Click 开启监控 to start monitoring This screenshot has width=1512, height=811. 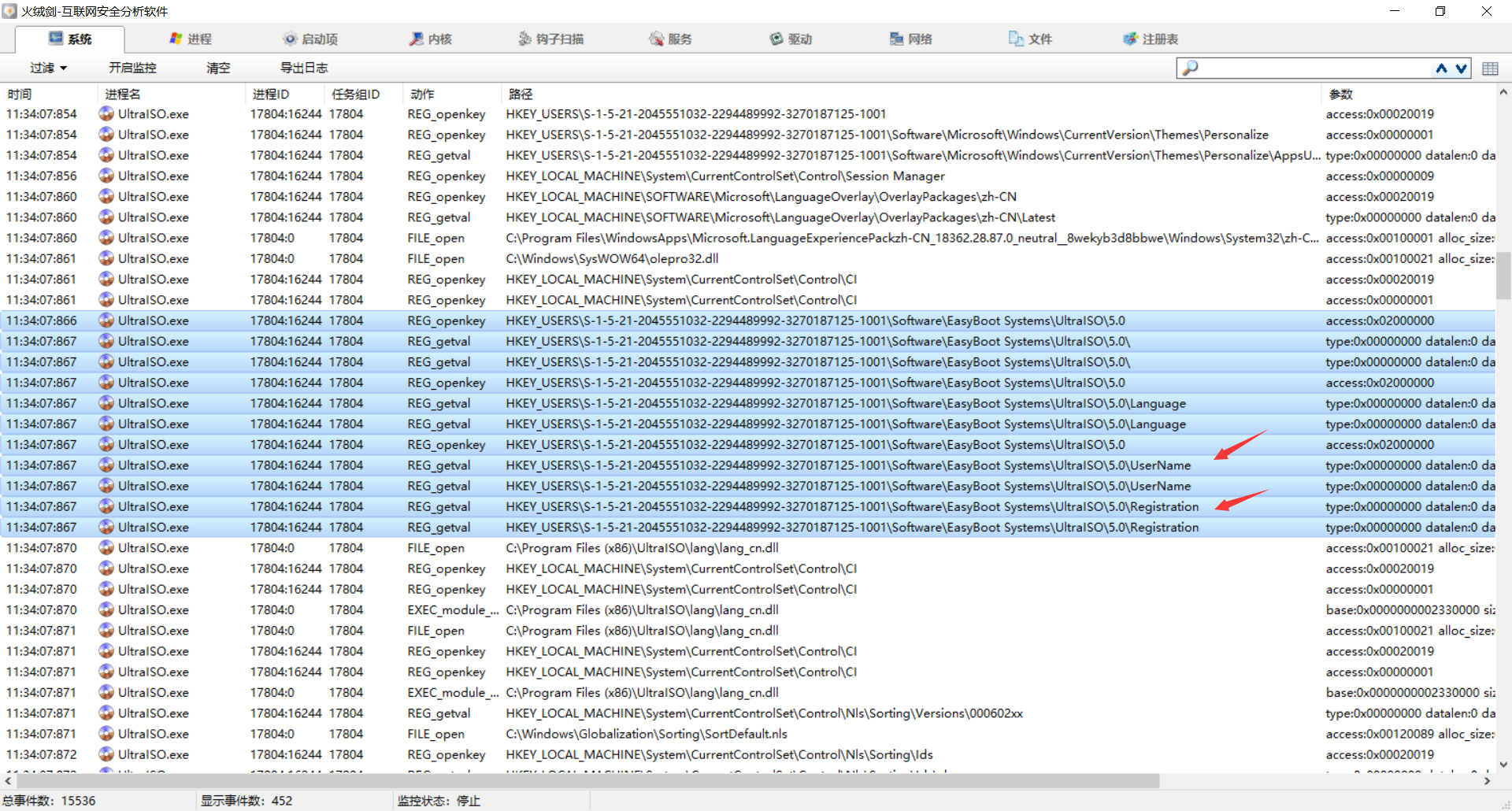coord(132,68)
